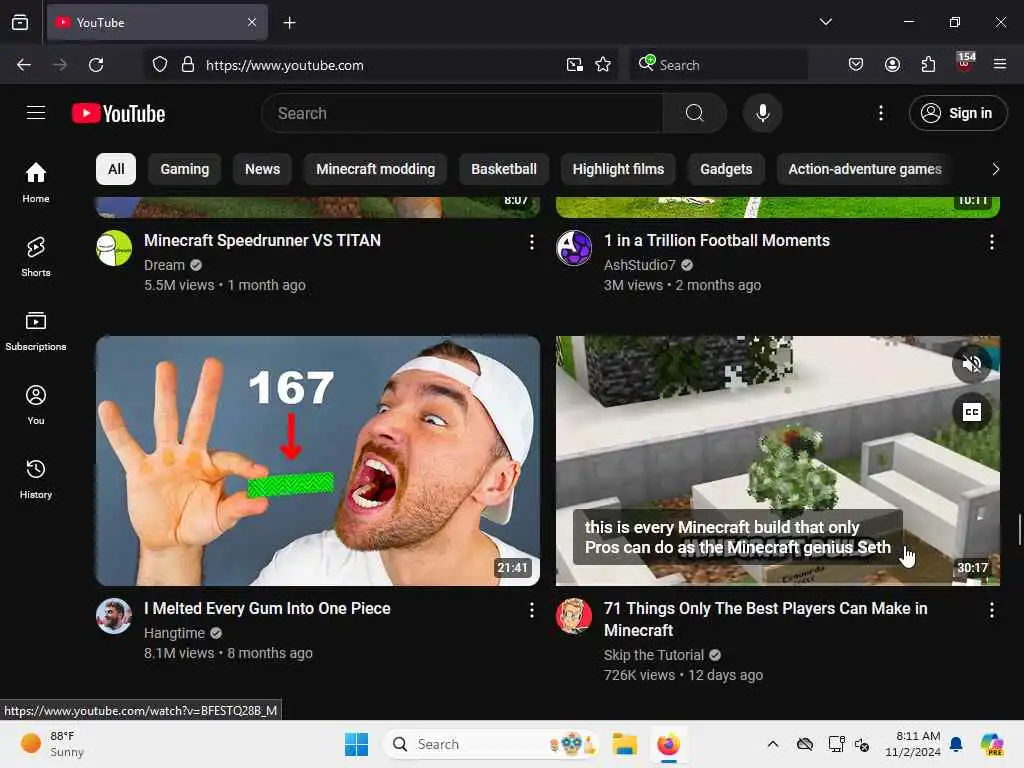
Task: Select the Minecraft modding chip
Action: [x=376, y=169]
